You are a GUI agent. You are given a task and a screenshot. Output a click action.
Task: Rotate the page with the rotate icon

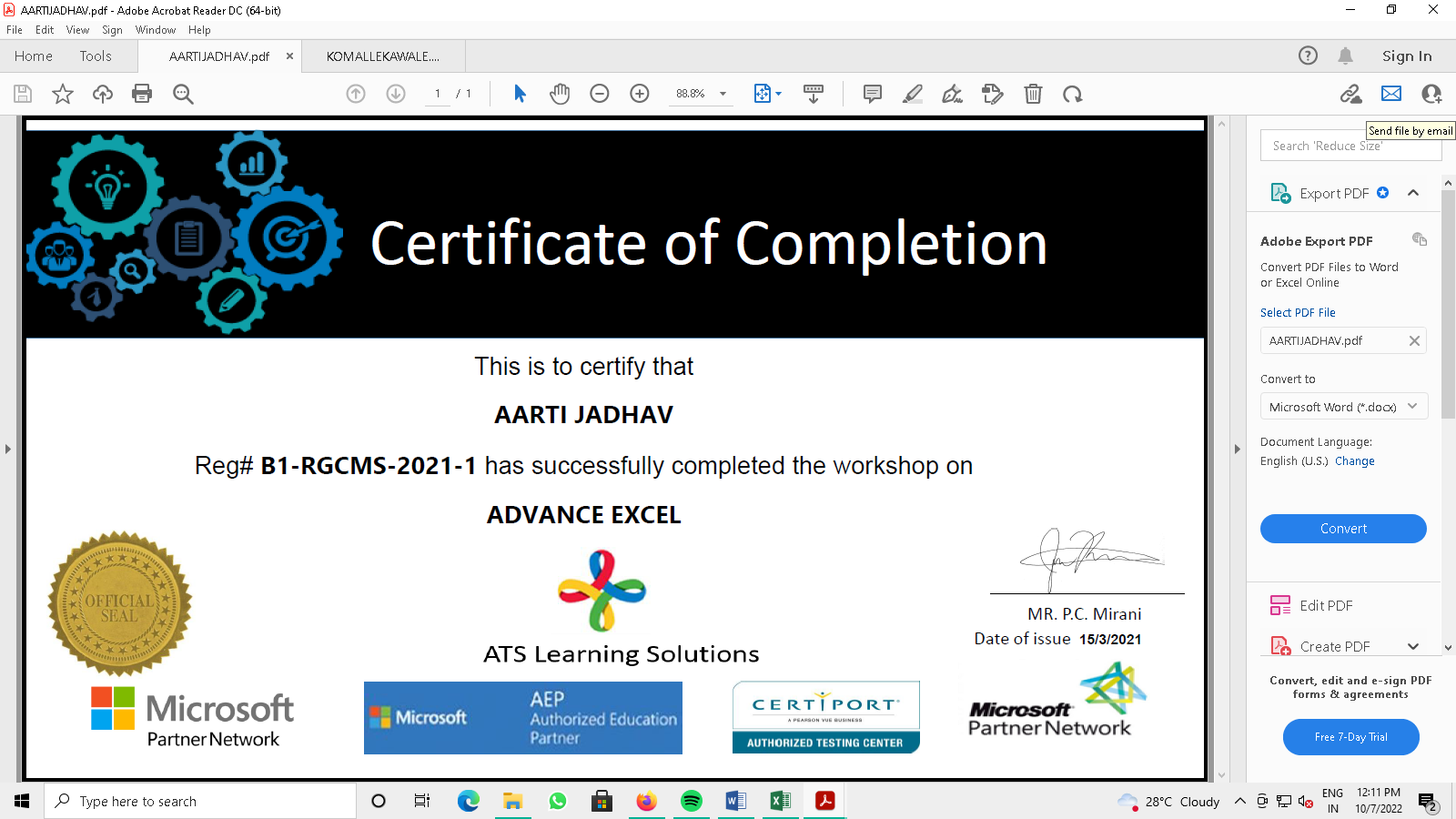click(x=1073, y=94)
